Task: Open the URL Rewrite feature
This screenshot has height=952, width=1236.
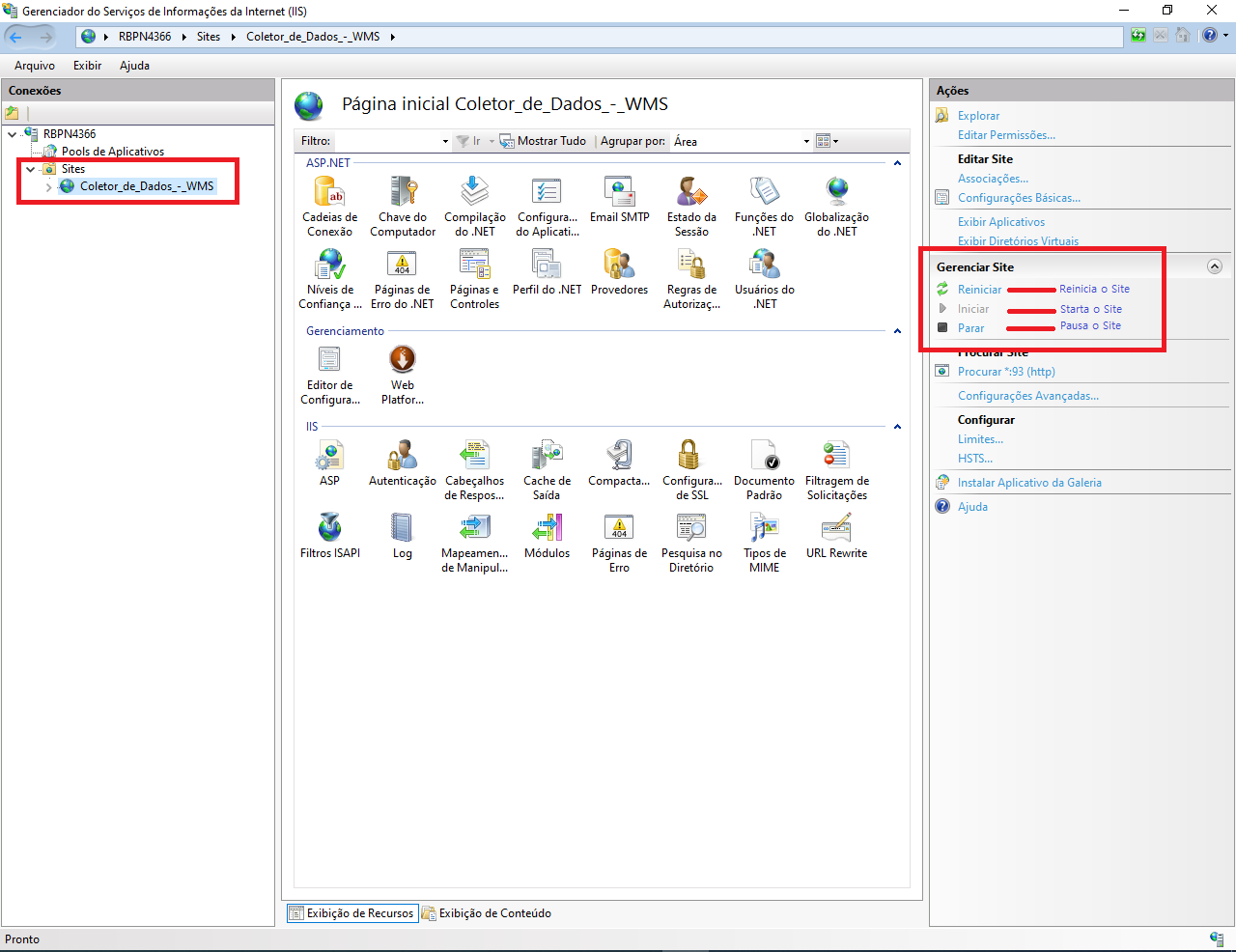Action: pos(837,536)
